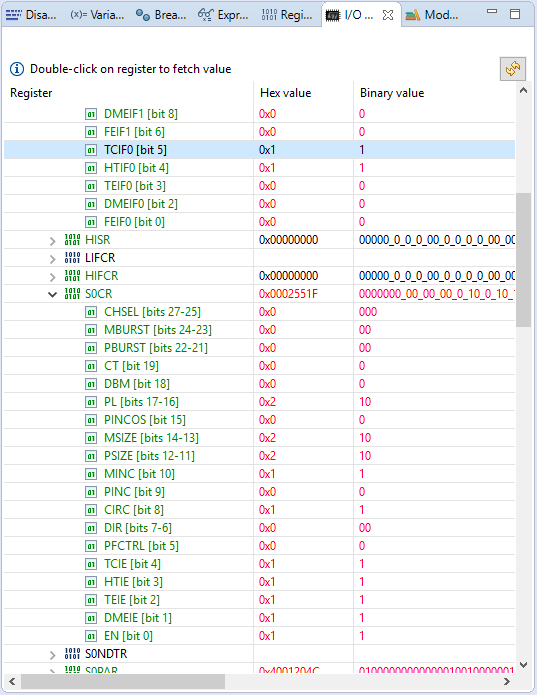Click the Hex value column header

[285, 93]
